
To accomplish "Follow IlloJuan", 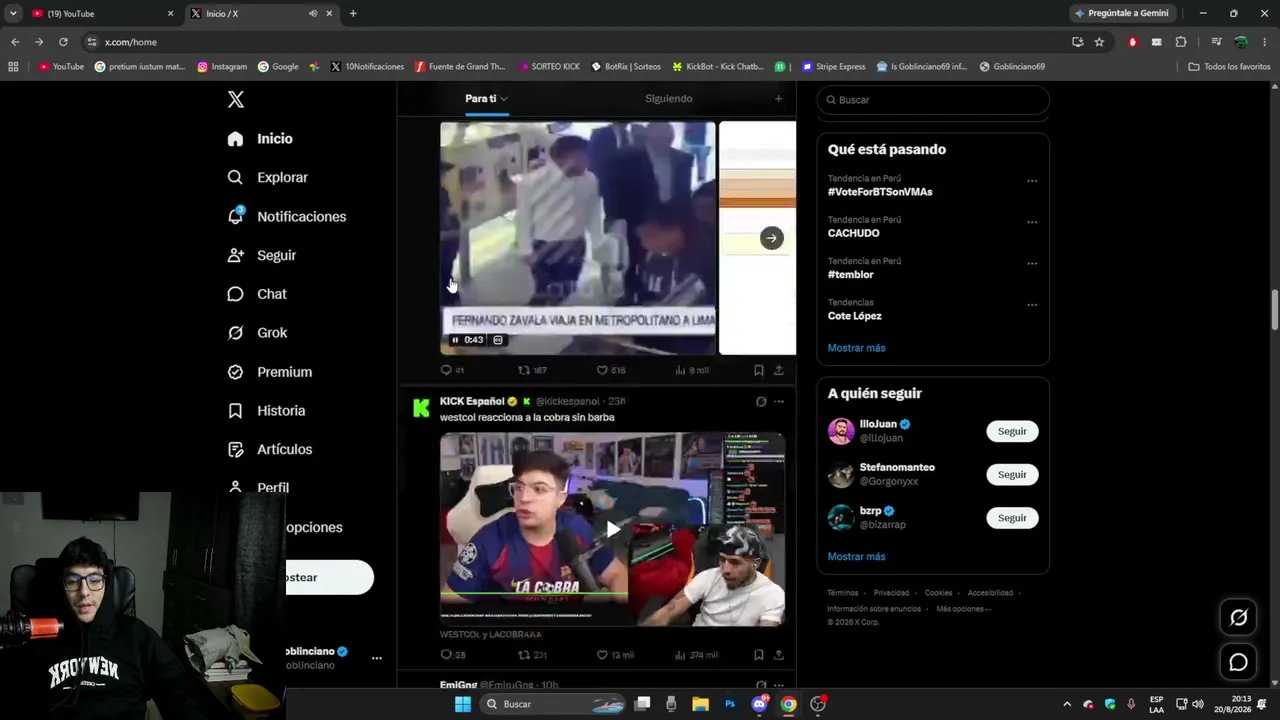I will tap(1012, 431).
